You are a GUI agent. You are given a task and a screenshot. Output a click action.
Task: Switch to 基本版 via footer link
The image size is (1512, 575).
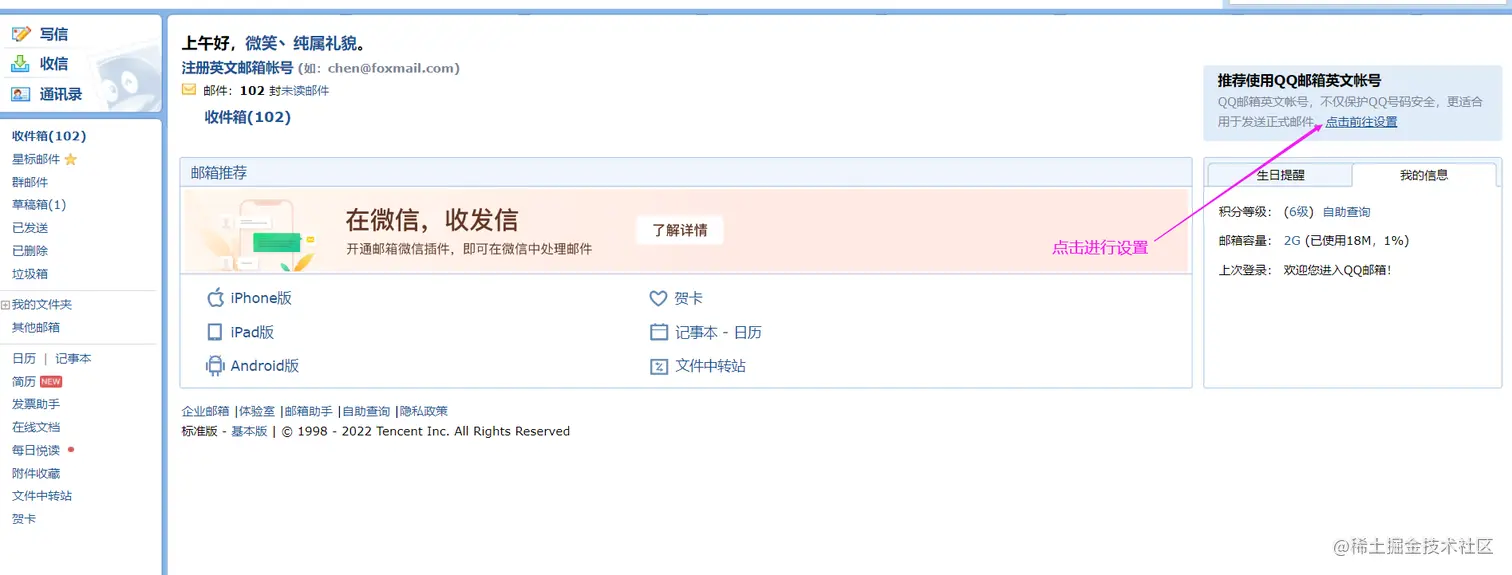pyautogui.click(x=249, y=432)
